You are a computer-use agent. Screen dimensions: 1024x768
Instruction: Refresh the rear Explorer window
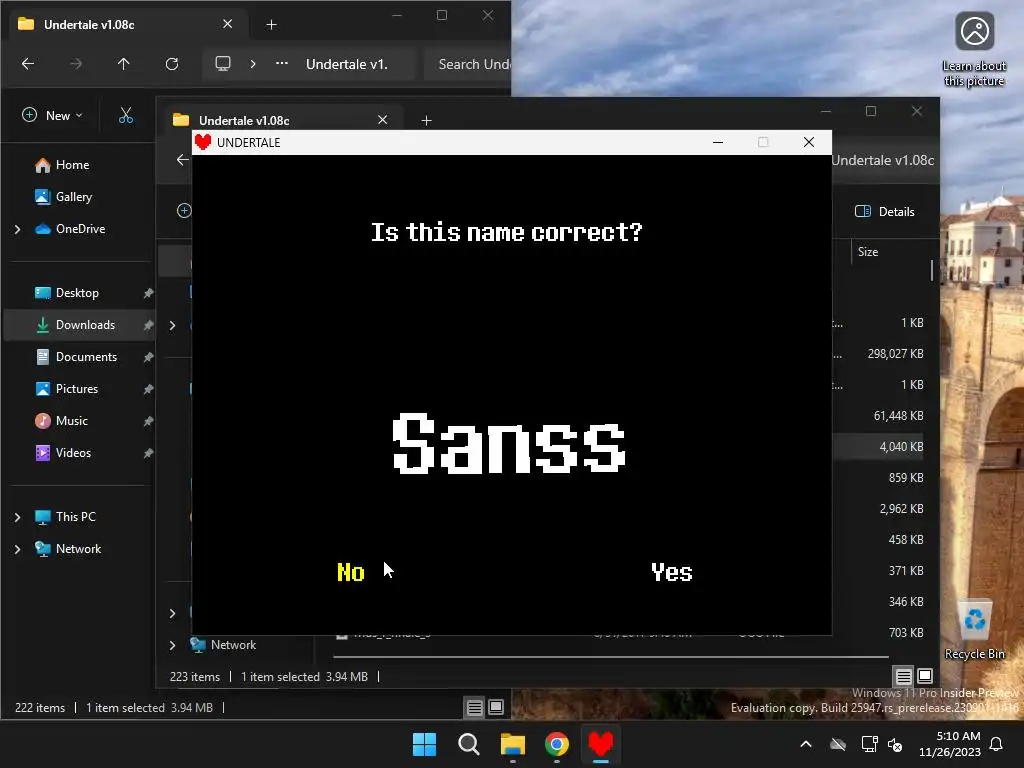click(x=172, y=64)
